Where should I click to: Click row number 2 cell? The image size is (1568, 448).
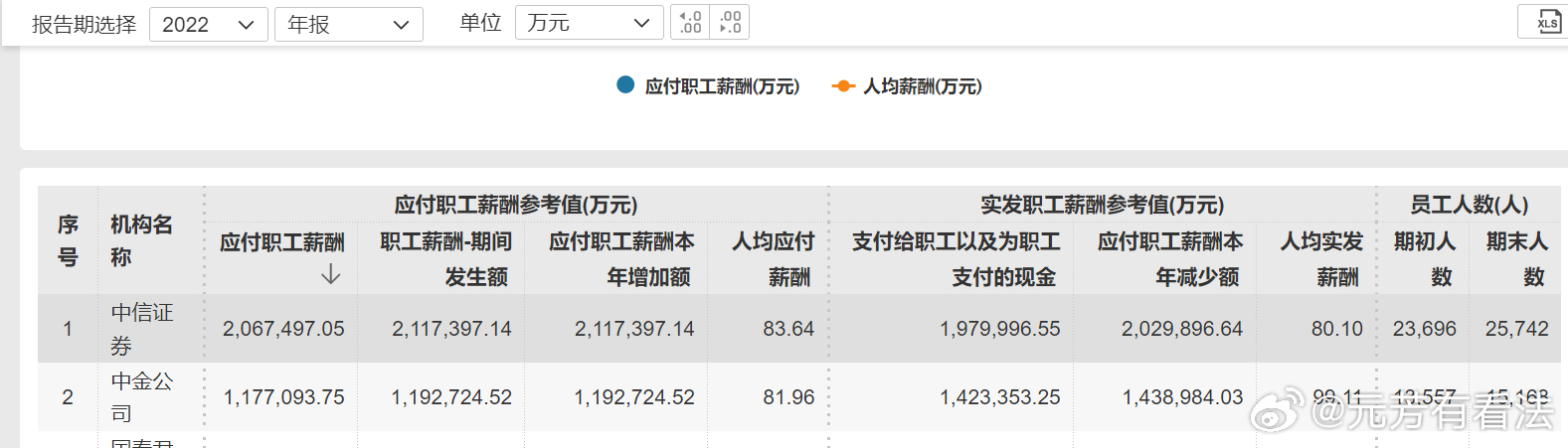coord(68,397)
